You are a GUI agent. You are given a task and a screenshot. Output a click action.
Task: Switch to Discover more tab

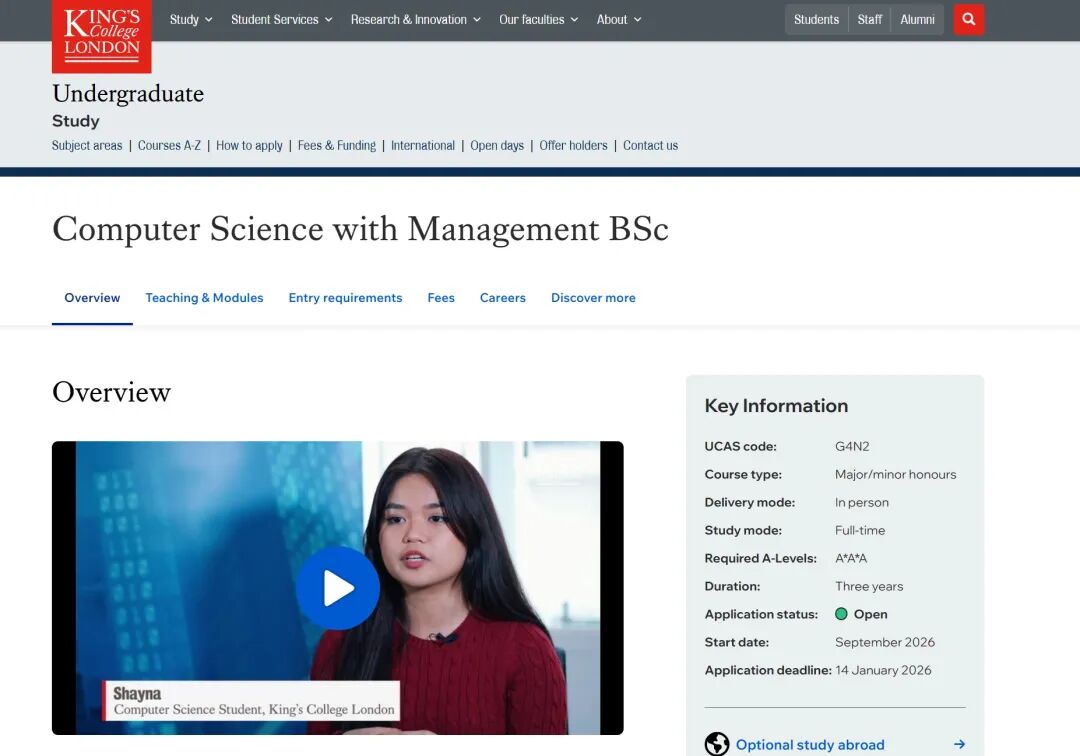pyautogui.click(x=593, y=298)
